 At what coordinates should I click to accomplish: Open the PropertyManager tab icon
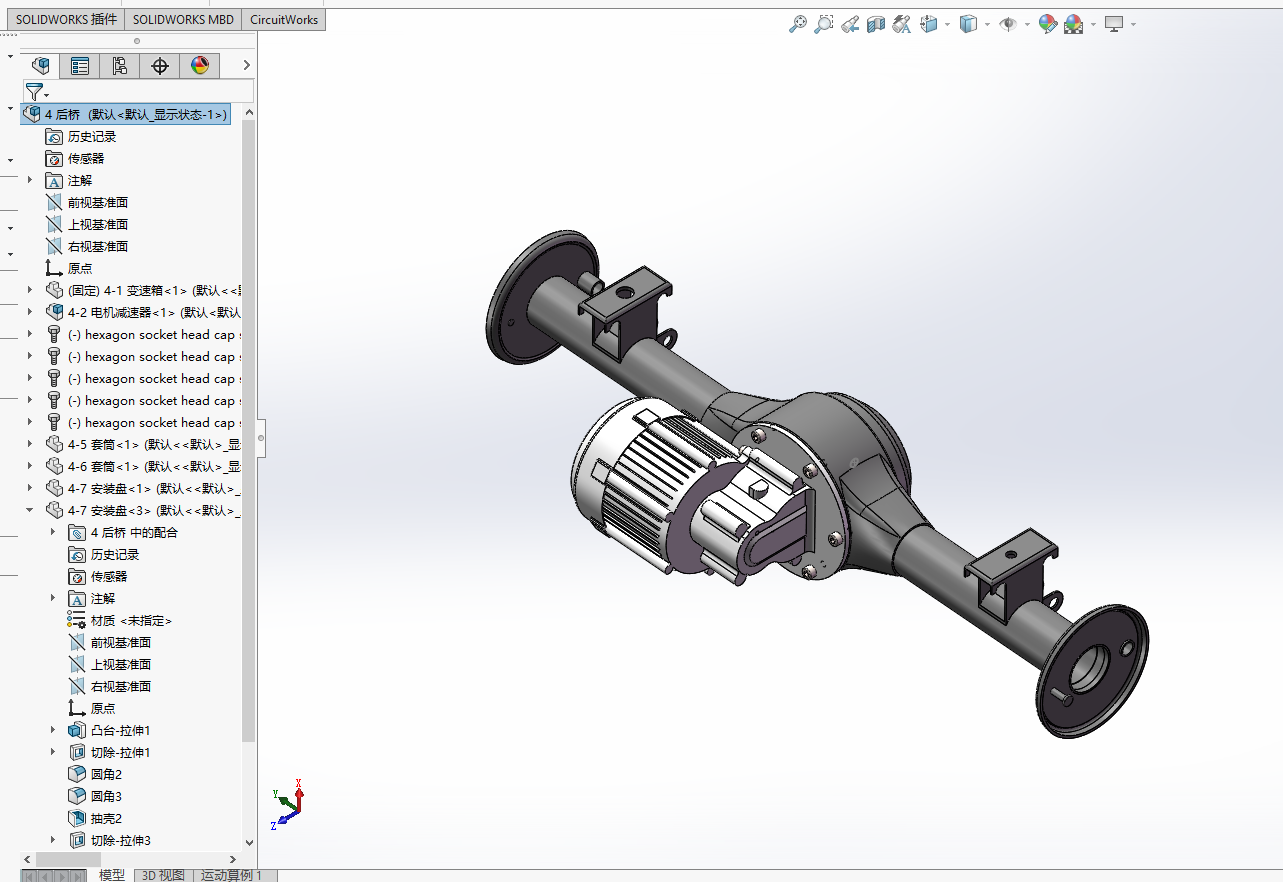pos(80,66)
